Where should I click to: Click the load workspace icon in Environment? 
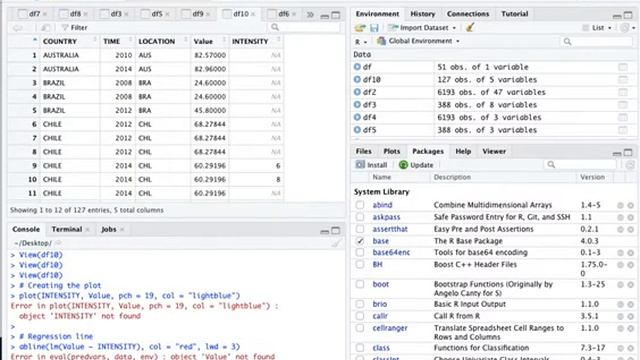click(360, 28)
